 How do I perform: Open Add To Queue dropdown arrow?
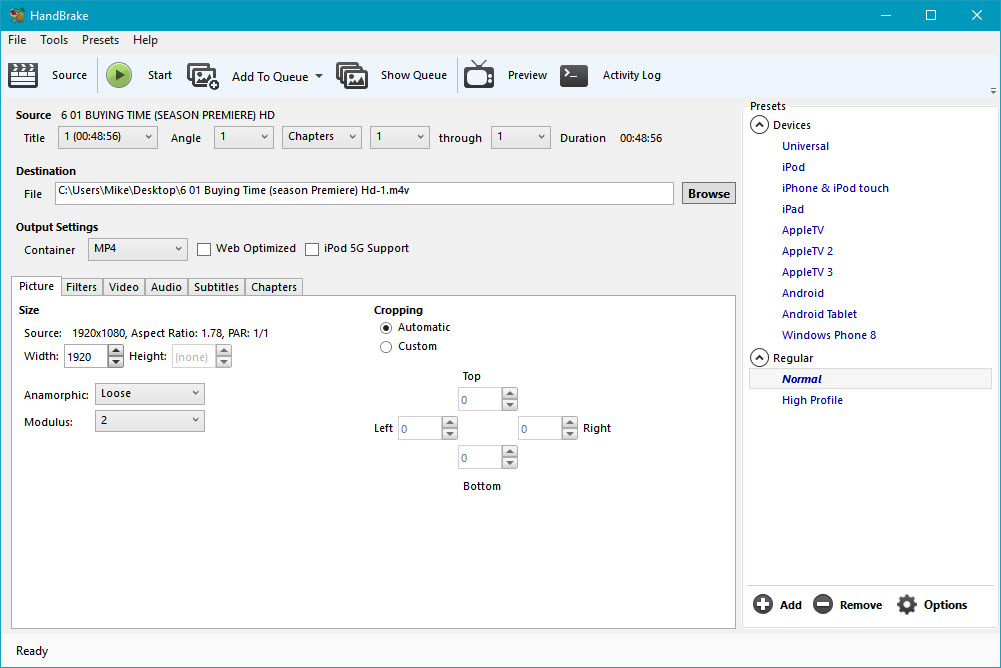tap(319, 76)
